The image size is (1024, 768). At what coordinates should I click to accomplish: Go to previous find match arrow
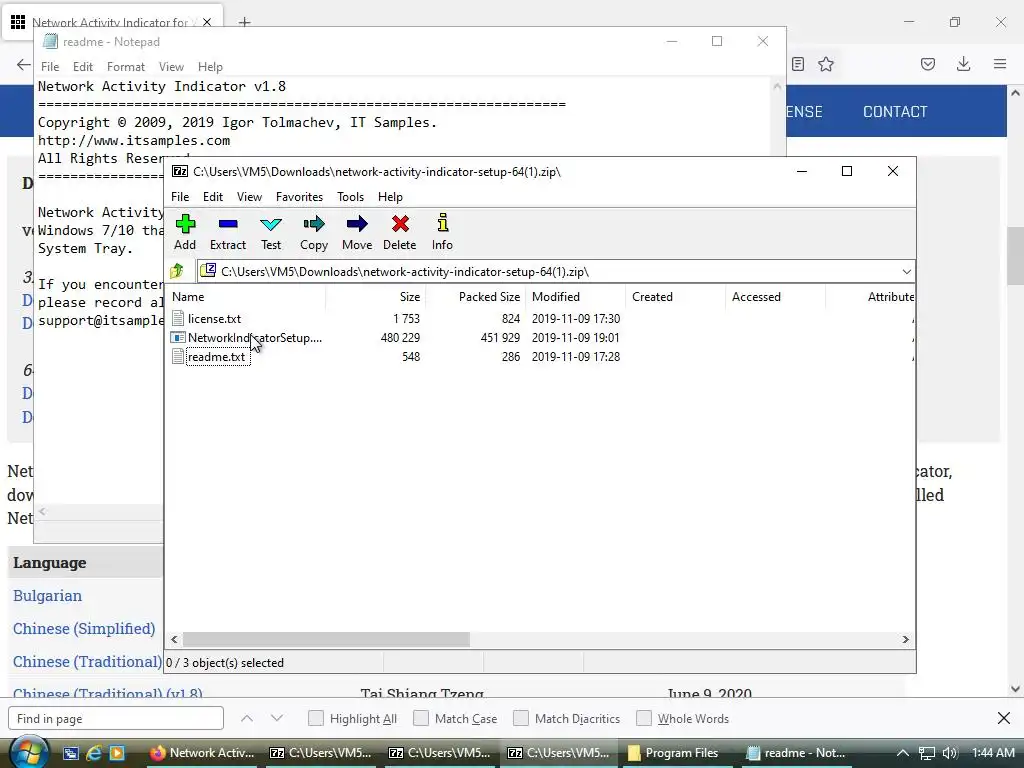click(247, 718)
